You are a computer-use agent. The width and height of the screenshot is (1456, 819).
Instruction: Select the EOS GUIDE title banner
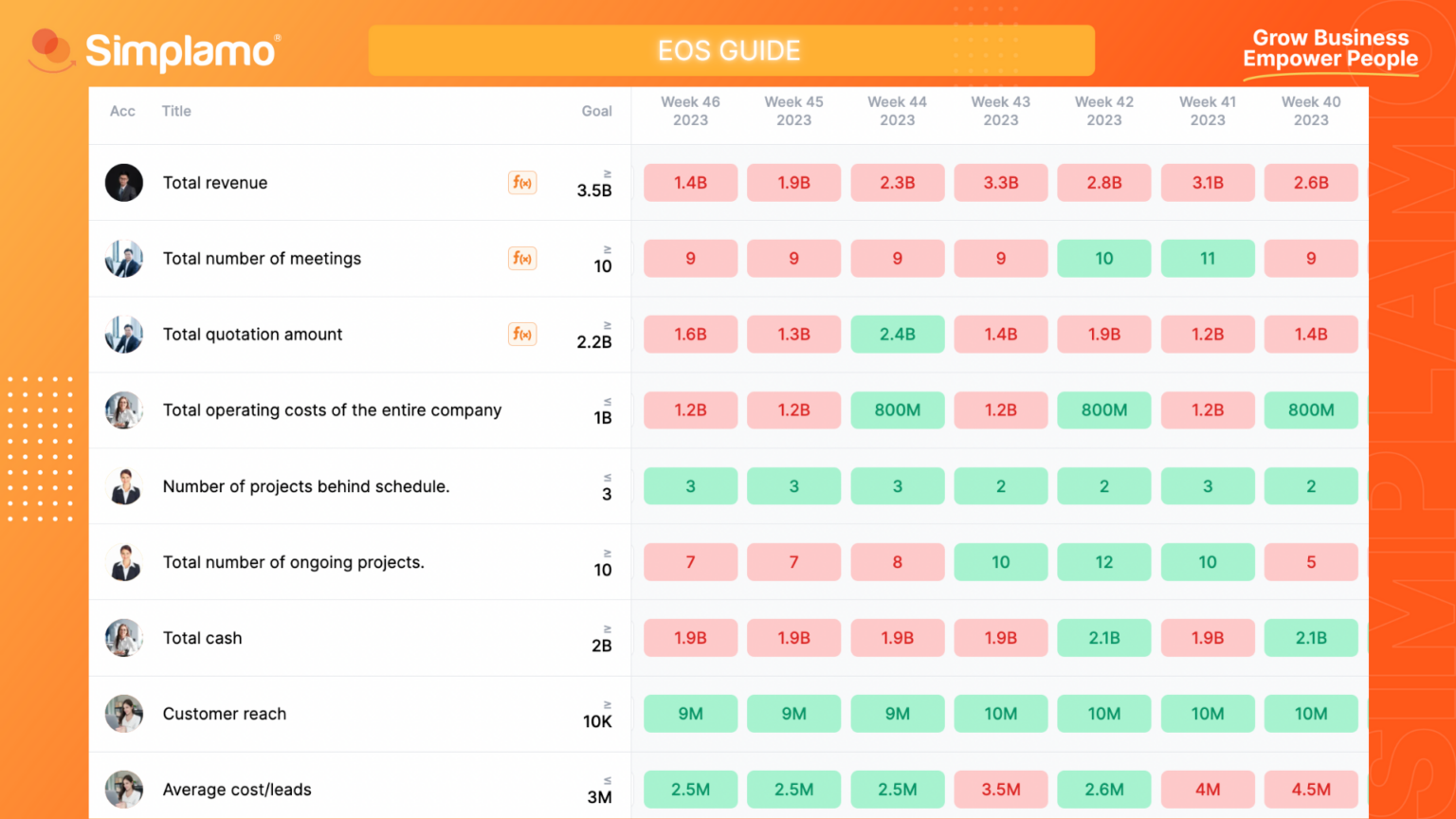click(730, 50)
